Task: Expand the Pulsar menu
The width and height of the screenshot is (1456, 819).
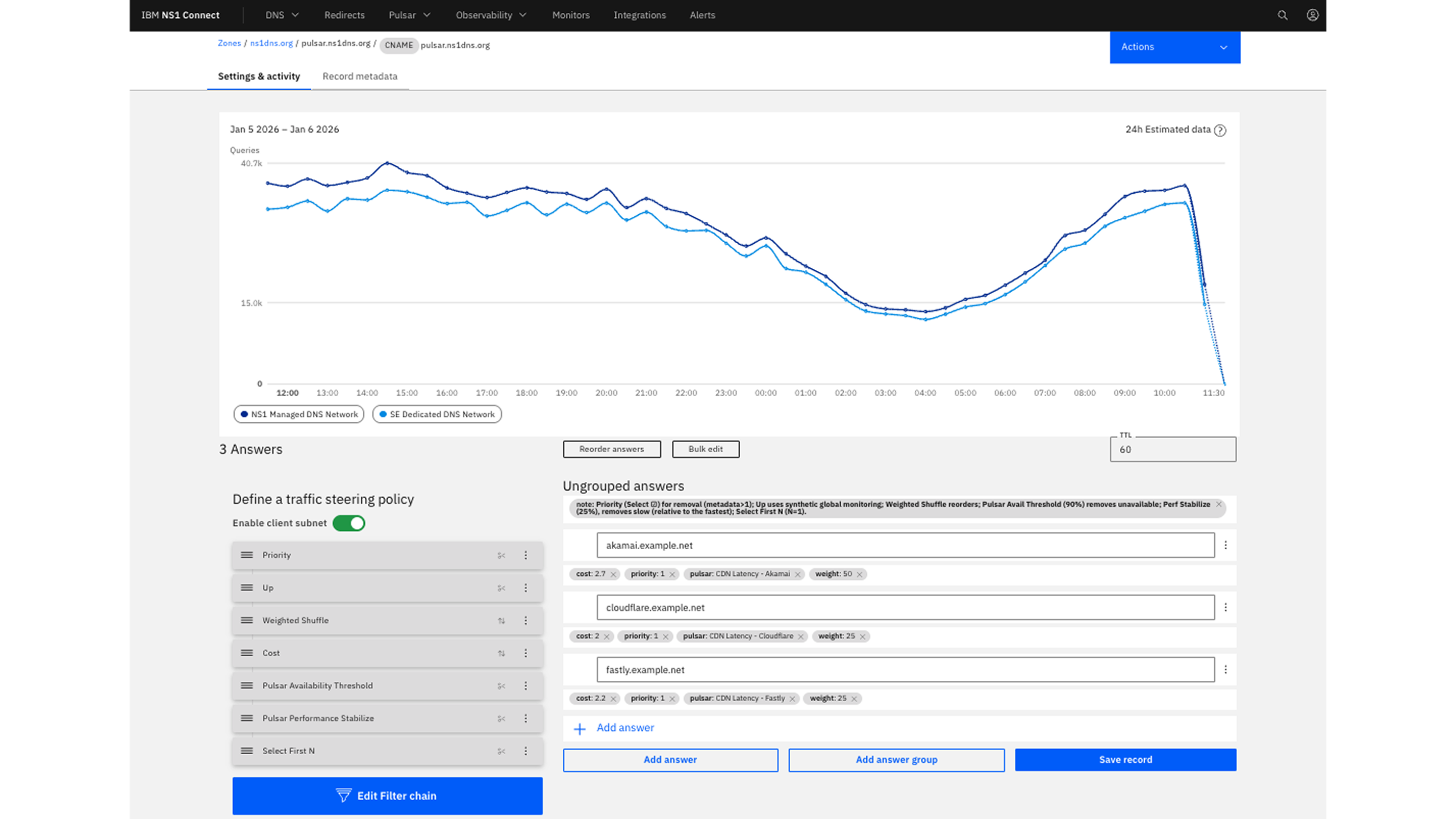Action: [x=409, y=15]
